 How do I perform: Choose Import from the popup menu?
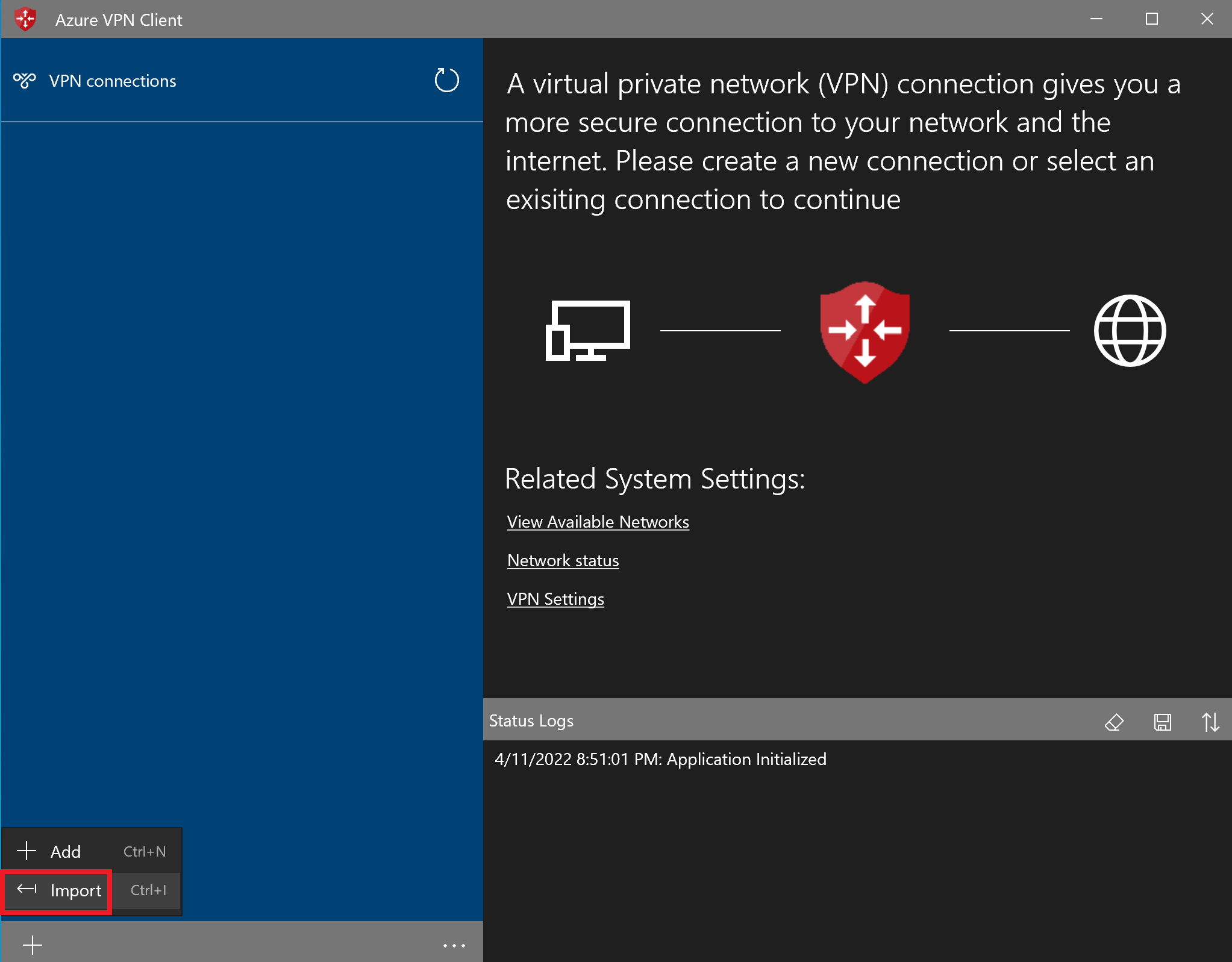(92, 890)
